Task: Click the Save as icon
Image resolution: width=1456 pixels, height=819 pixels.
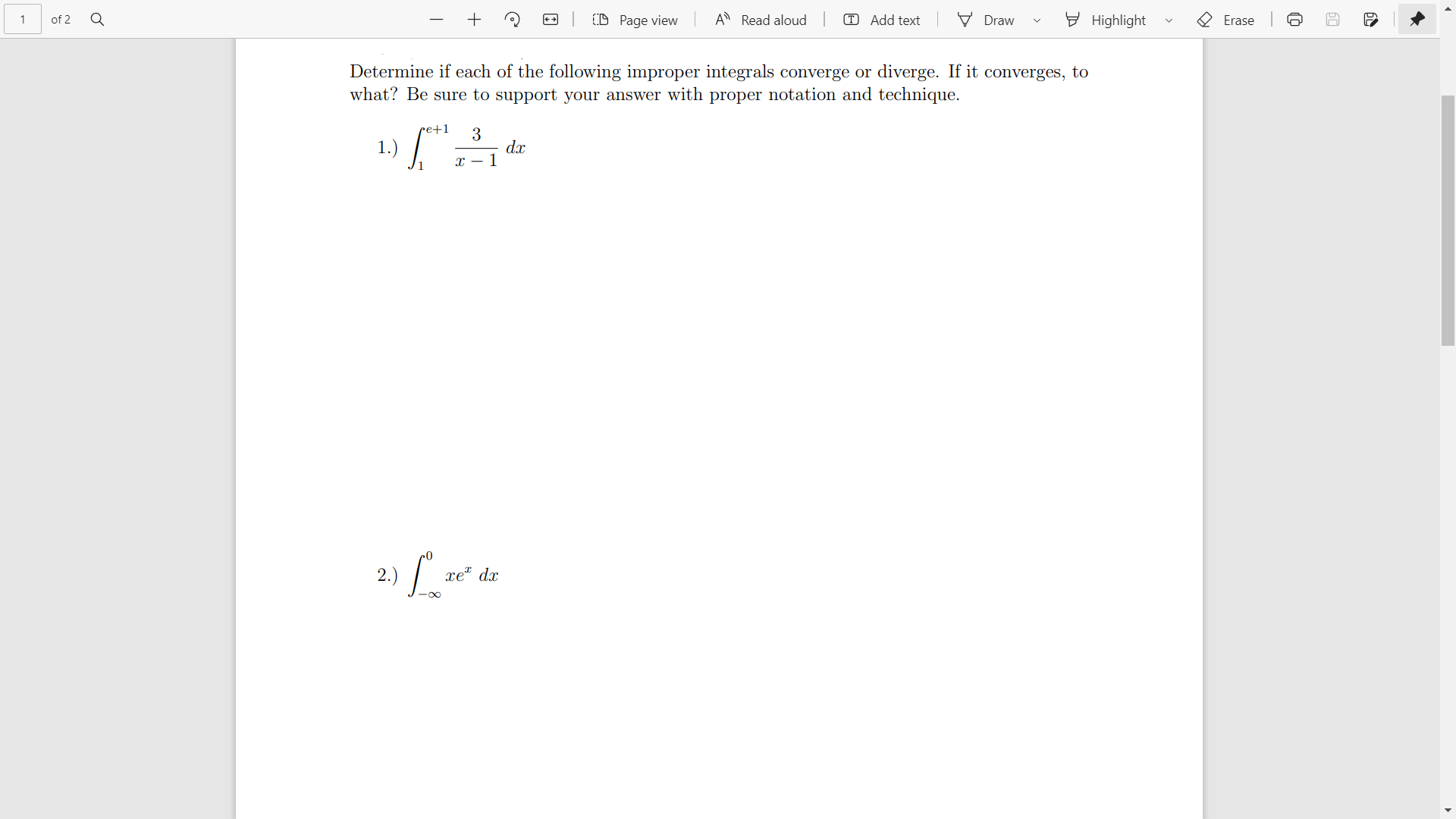Action: (x=1372, y=19)
